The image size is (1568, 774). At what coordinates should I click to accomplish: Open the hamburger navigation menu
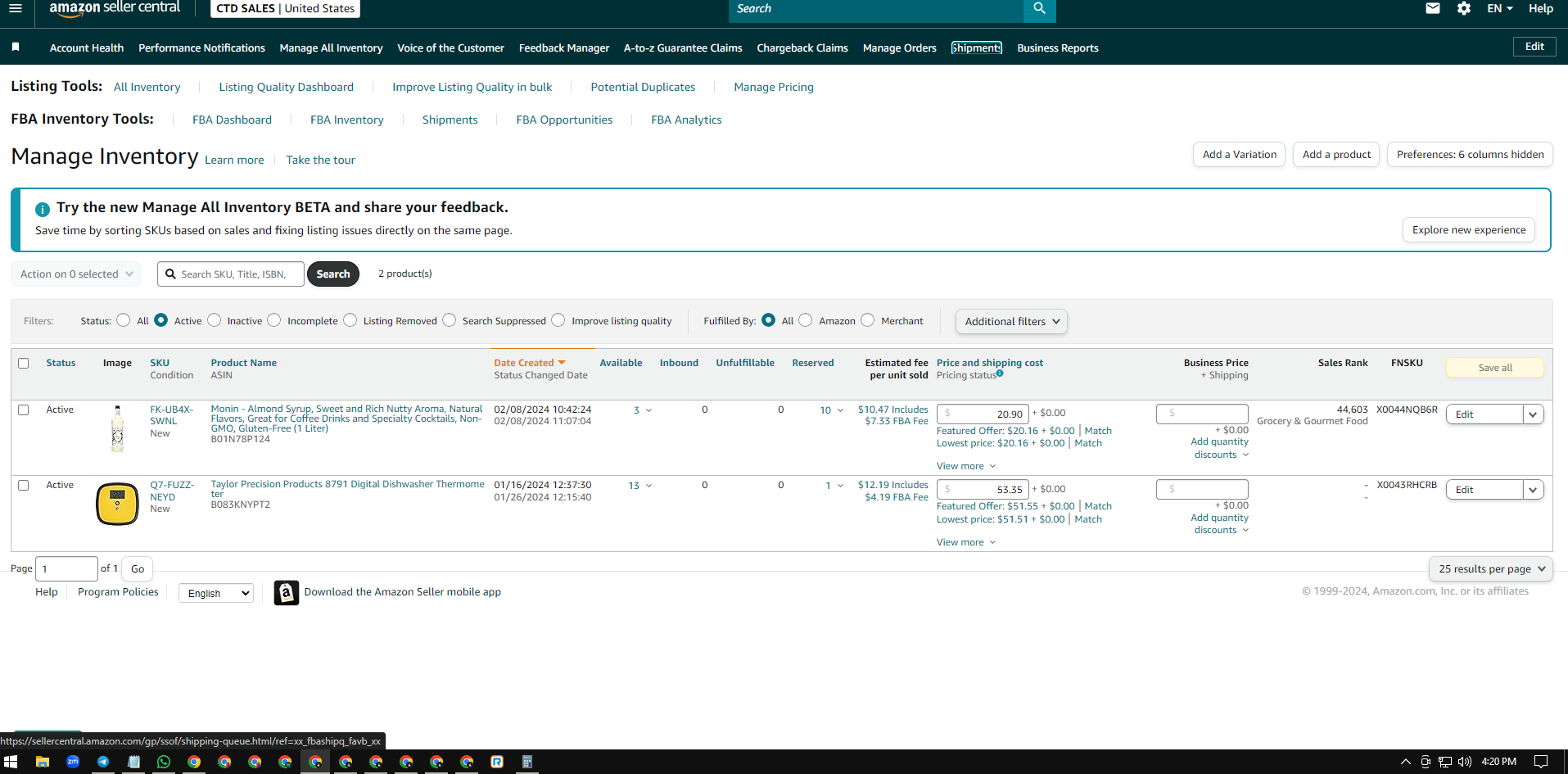click(x=16, y=8)
